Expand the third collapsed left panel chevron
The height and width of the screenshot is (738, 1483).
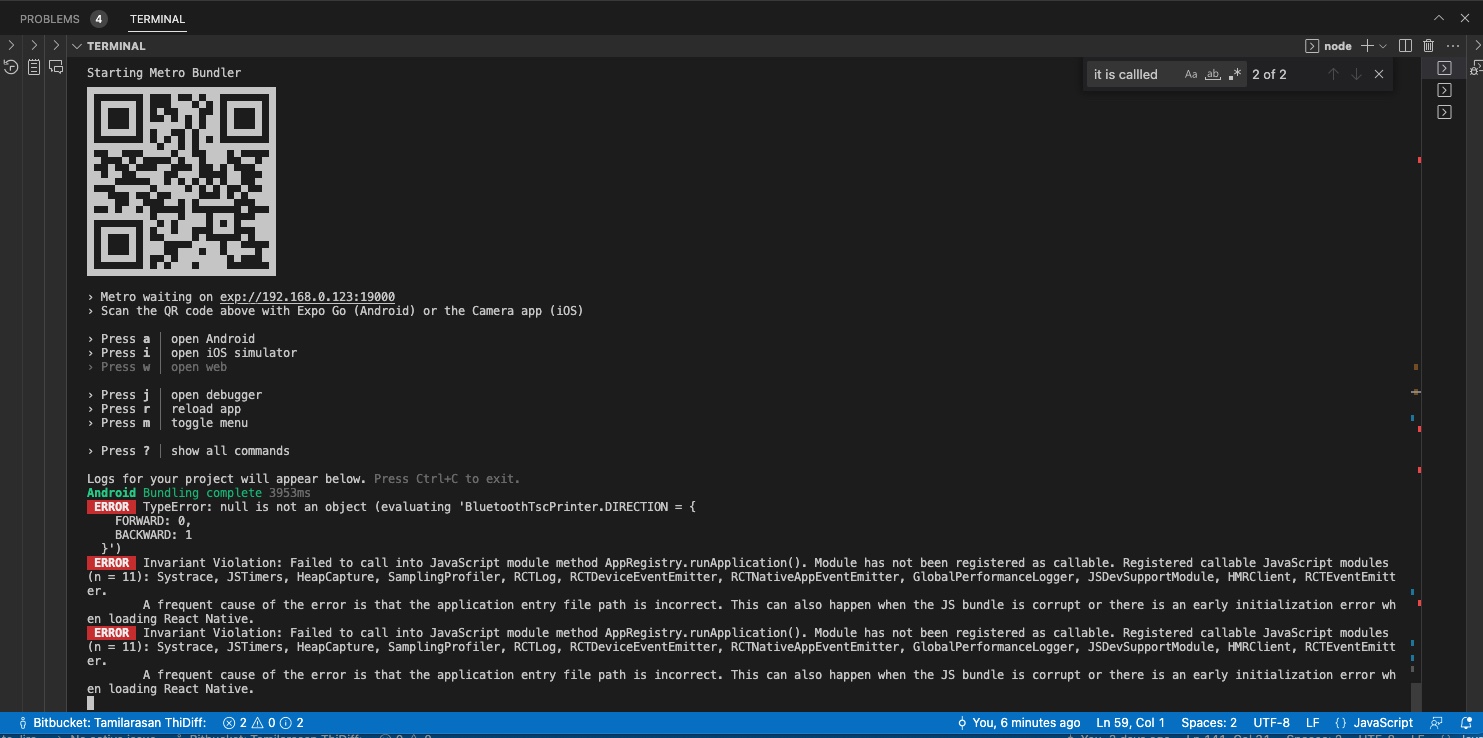56,46
